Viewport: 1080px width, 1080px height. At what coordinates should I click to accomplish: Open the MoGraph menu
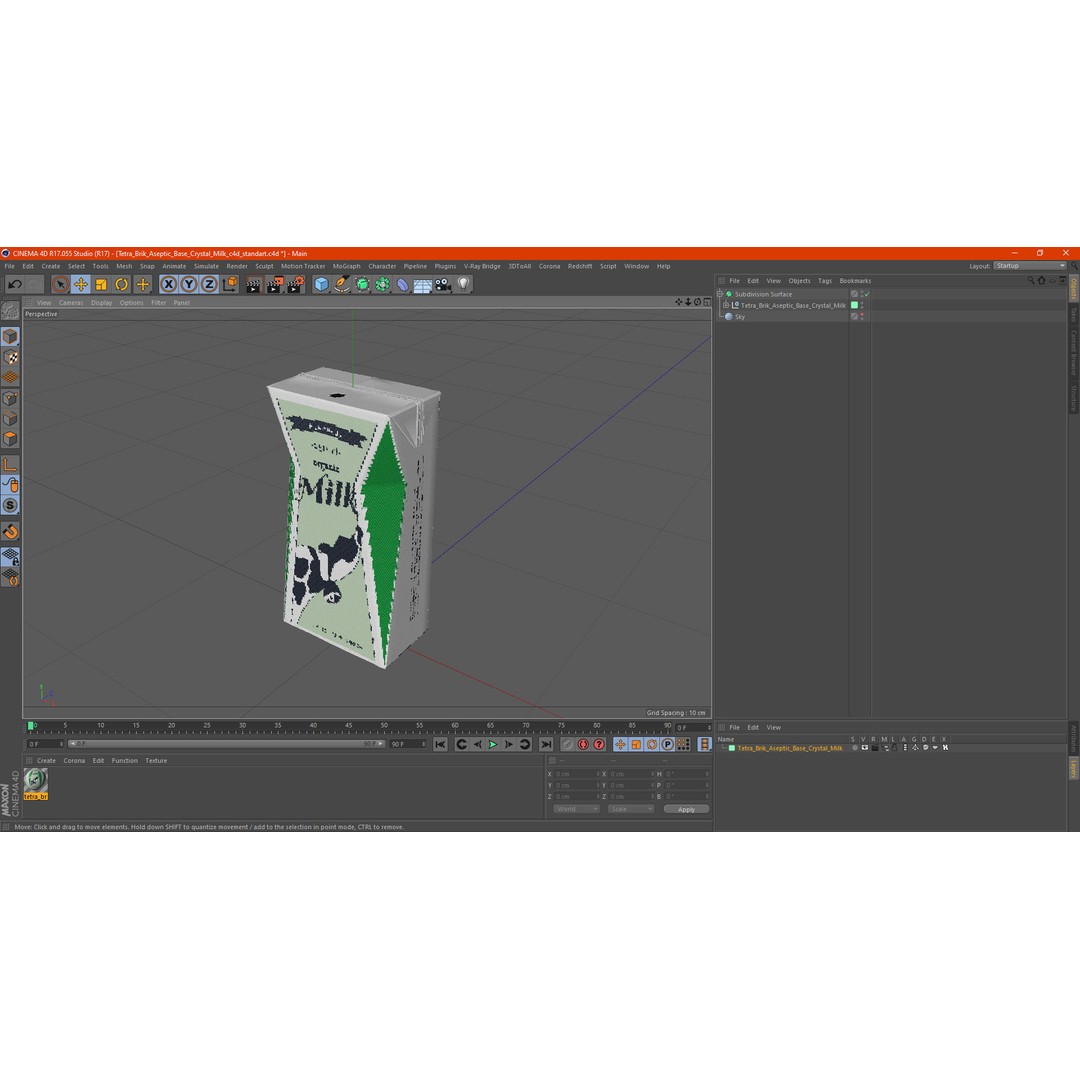coord(346,266)
